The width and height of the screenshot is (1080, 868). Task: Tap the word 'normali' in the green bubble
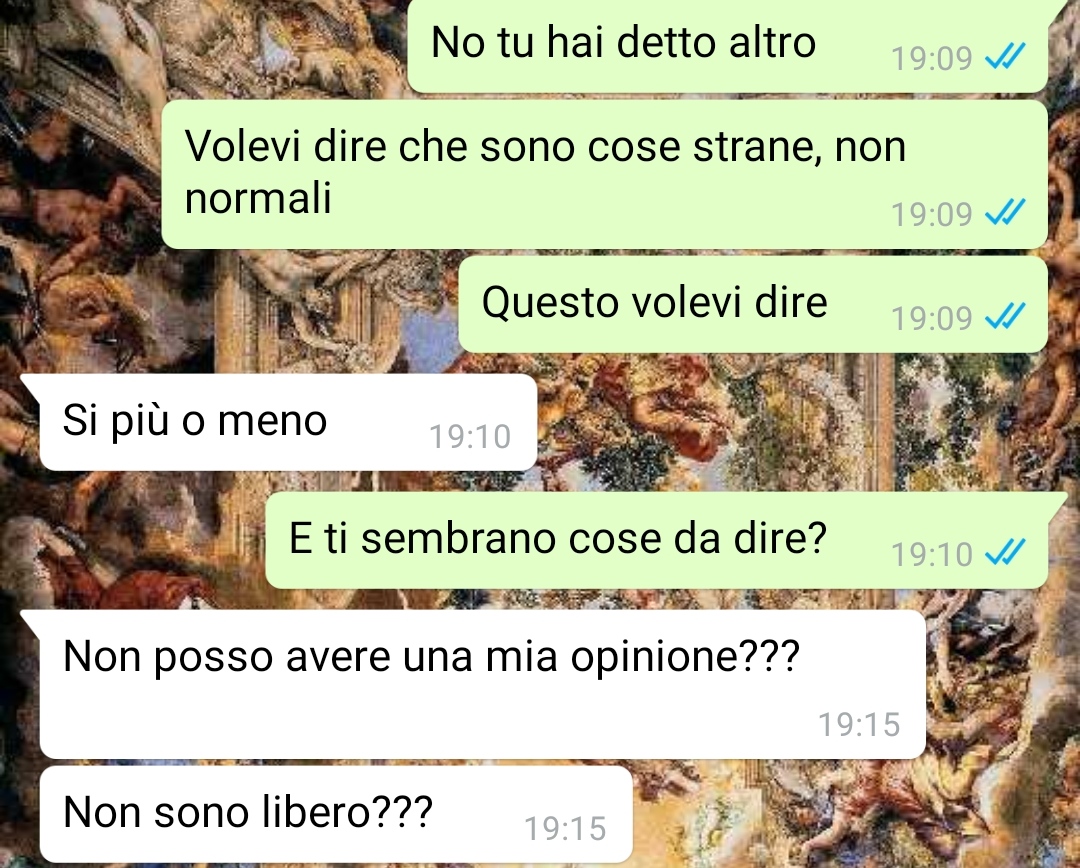258,198
